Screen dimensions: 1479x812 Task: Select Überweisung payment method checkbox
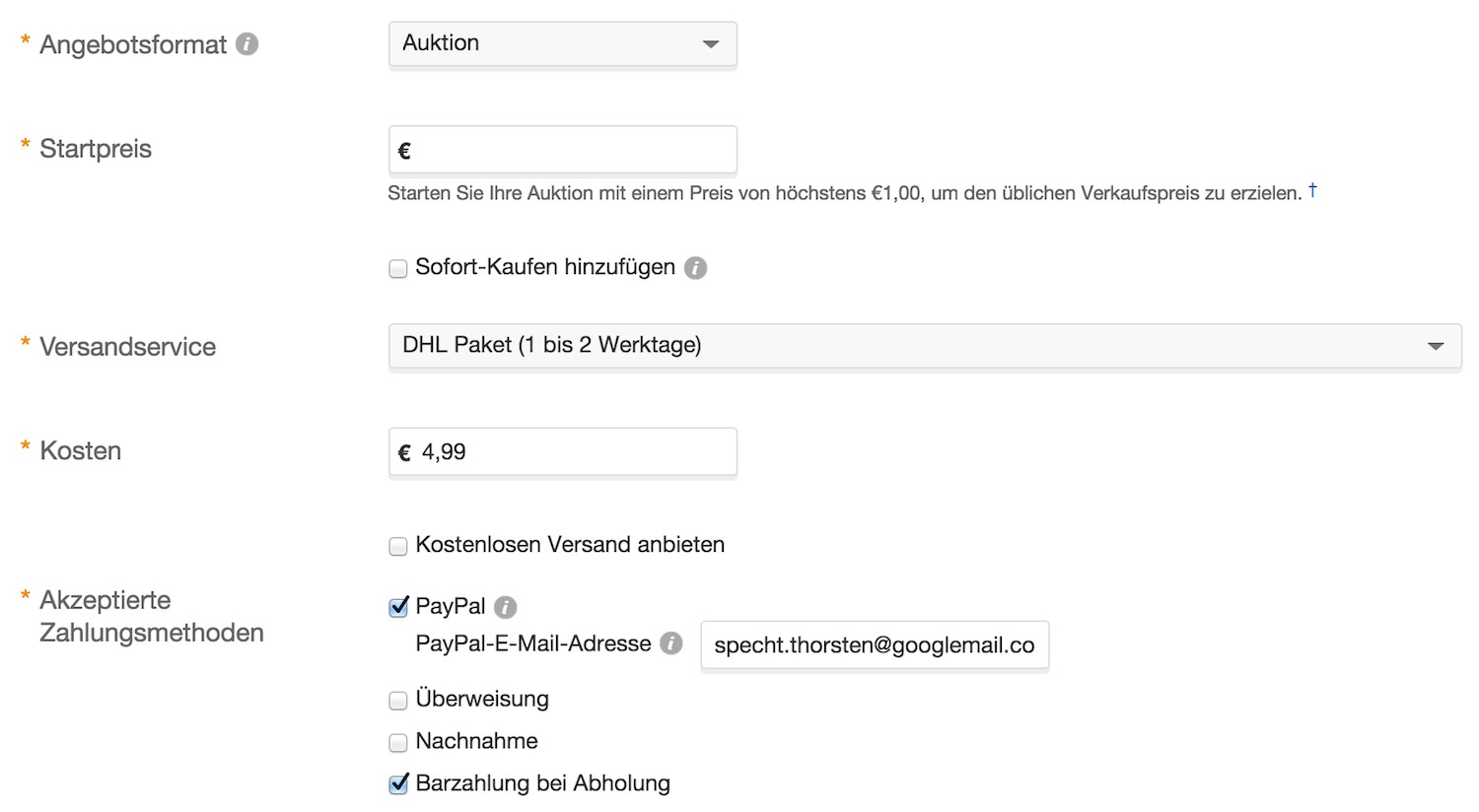[x=398, y=701]
